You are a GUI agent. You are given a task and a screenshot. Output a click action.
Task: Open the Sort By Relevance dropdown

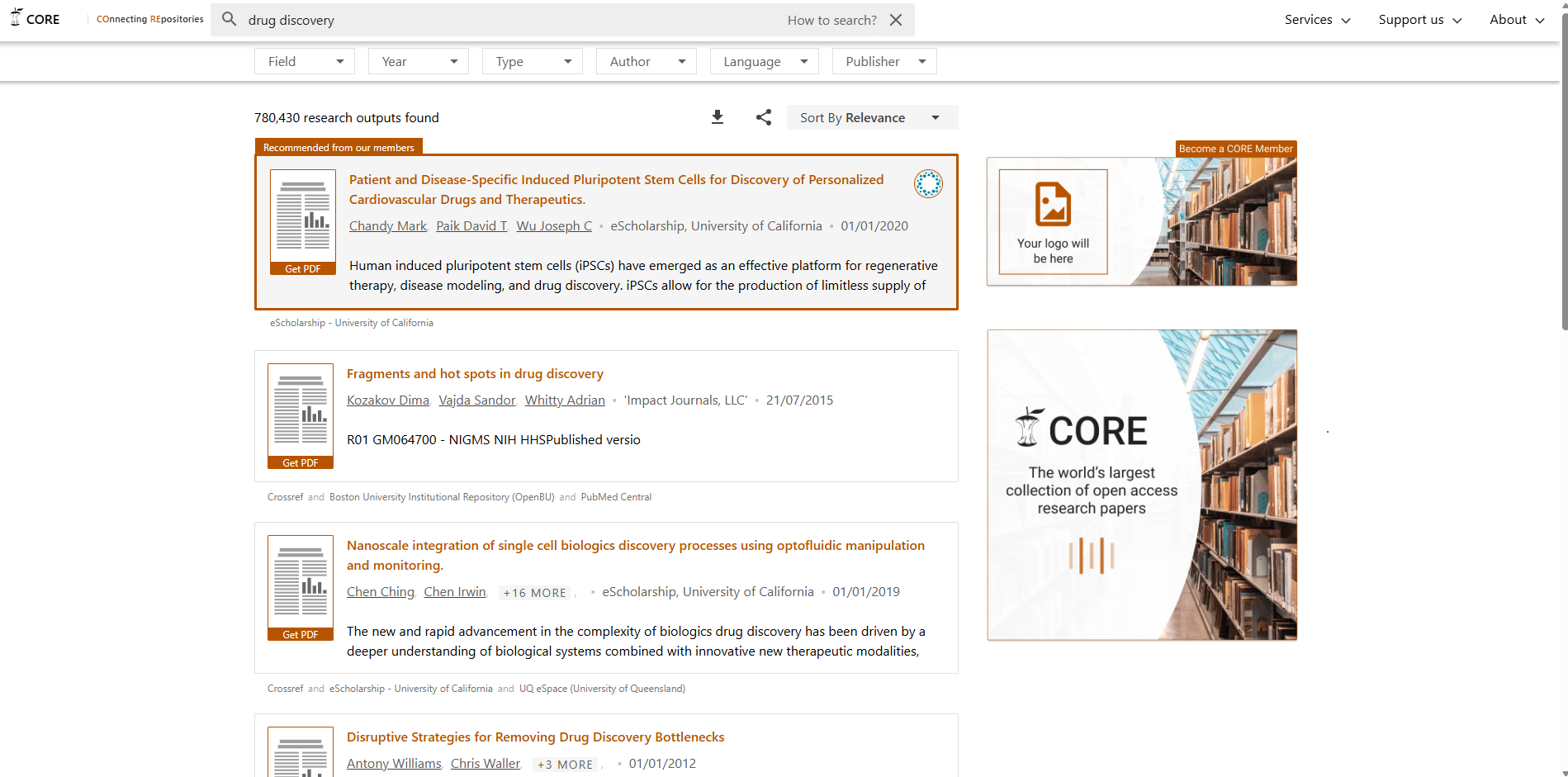coord(871,117)
